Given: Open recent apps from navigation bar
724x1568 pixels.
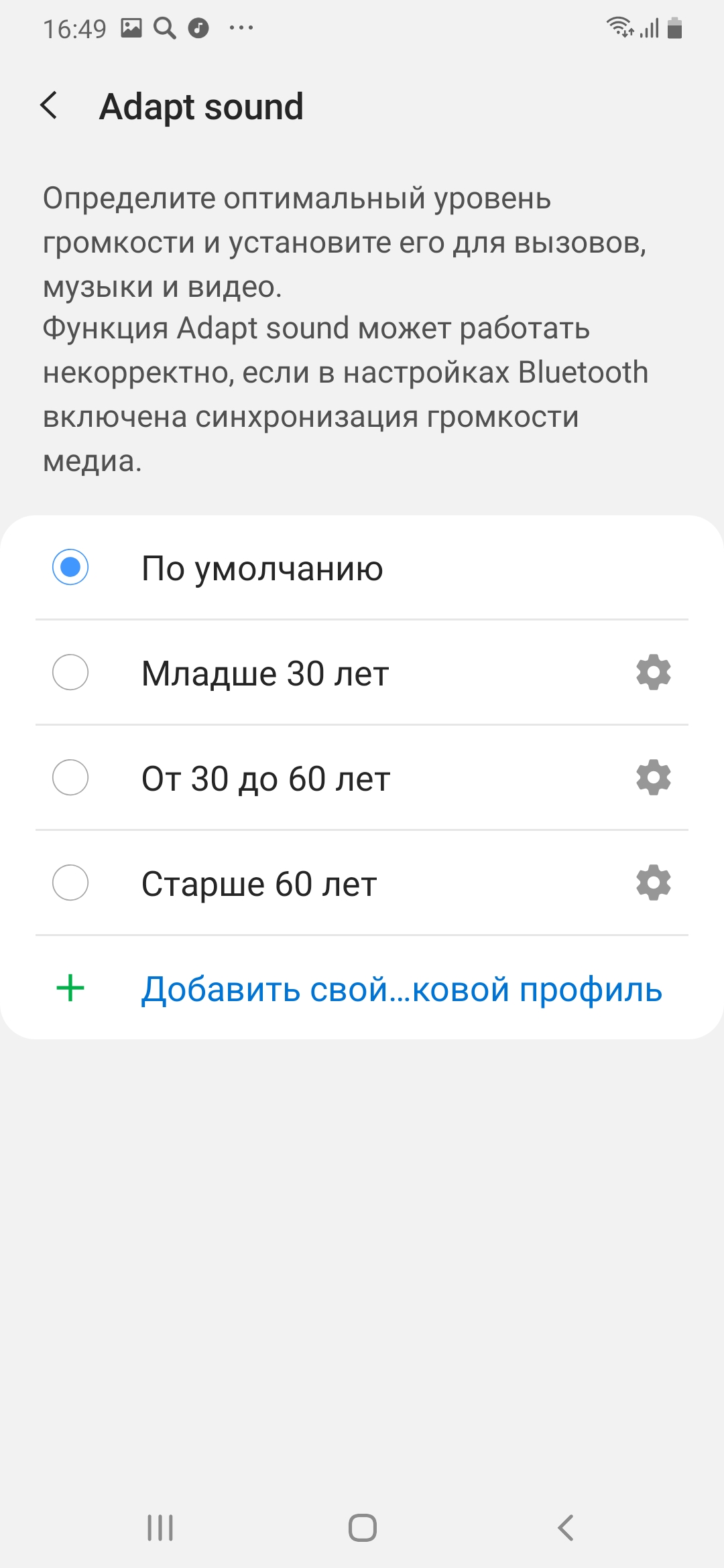Looking at the screenshot, I should tap(160, 1528).
